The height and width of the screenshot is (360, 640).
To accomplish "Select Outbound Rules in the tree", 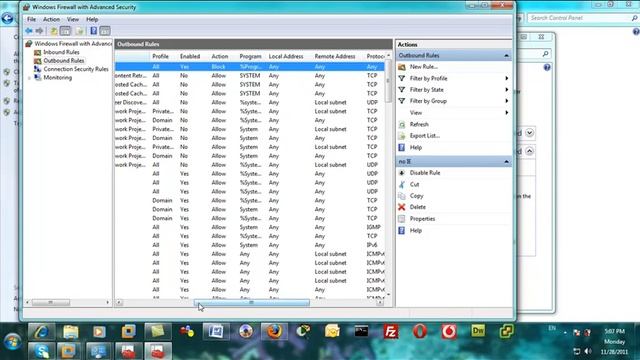I will click(x=64, y=61).
